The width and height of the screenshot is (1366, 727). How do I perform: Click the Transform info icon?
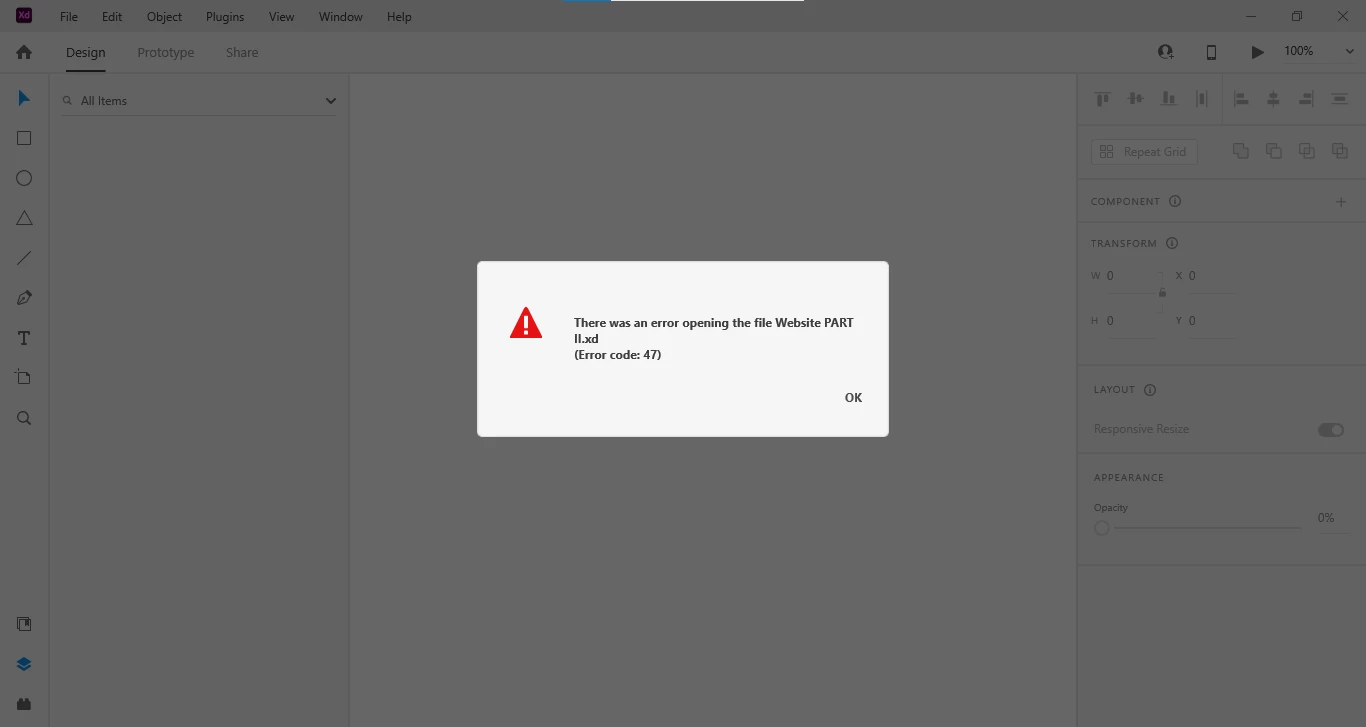(1172, 243)
